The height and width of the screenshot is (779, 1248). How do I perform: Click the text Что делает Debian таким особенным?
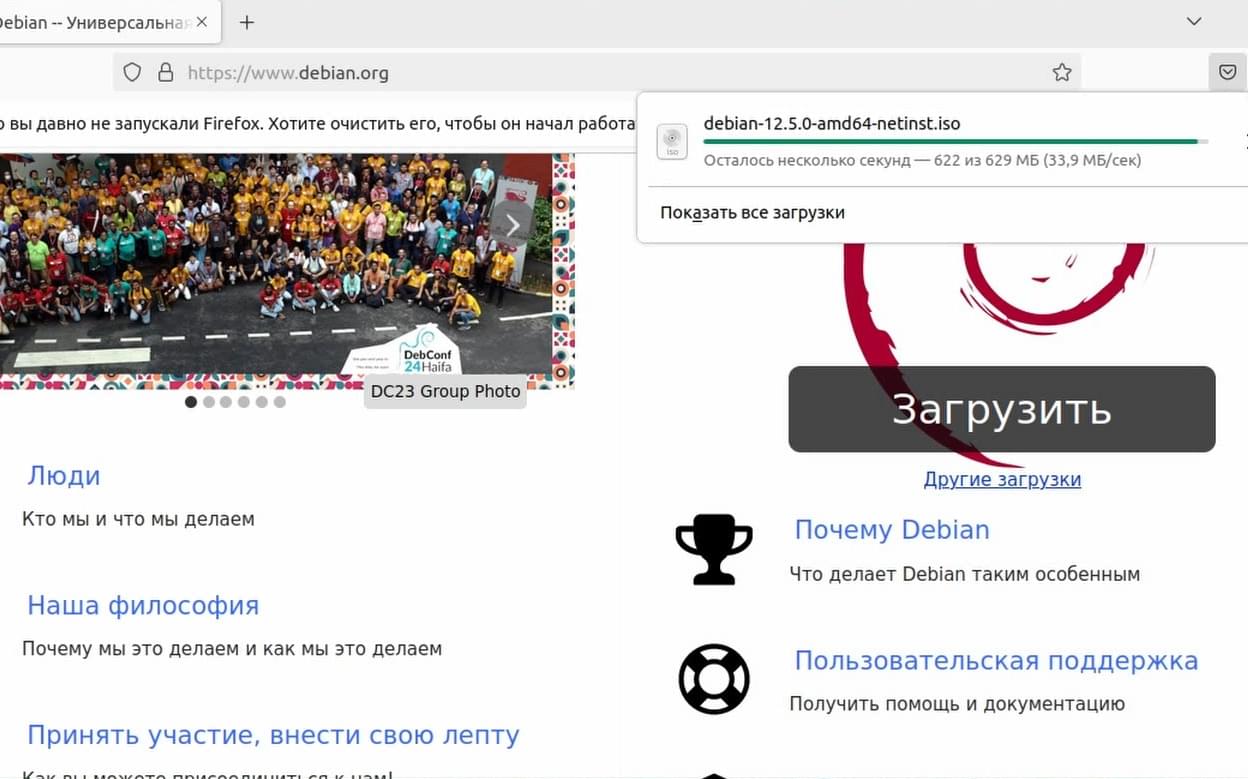(965, 574)
